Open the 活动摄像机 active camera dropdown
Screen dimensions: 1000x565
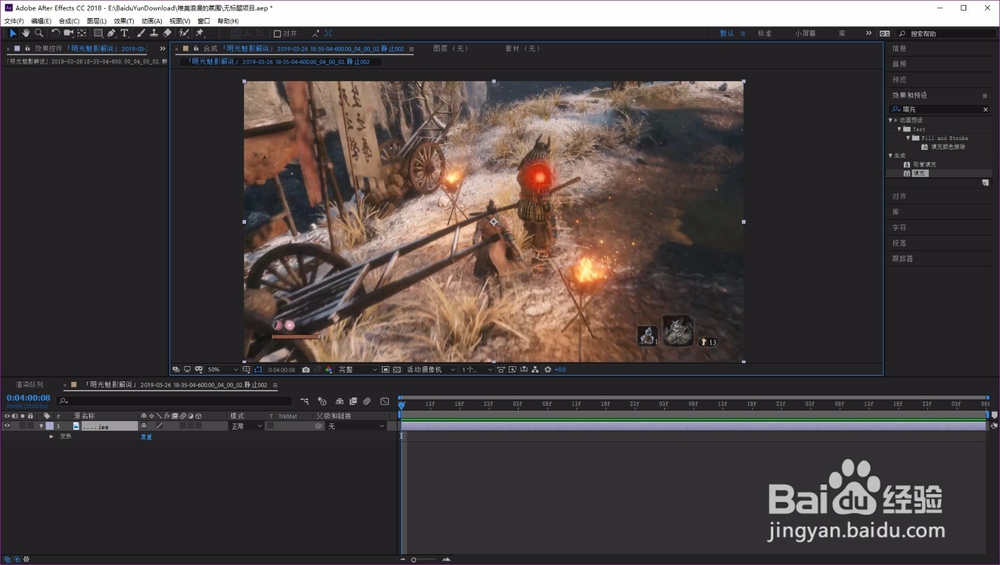430,369
